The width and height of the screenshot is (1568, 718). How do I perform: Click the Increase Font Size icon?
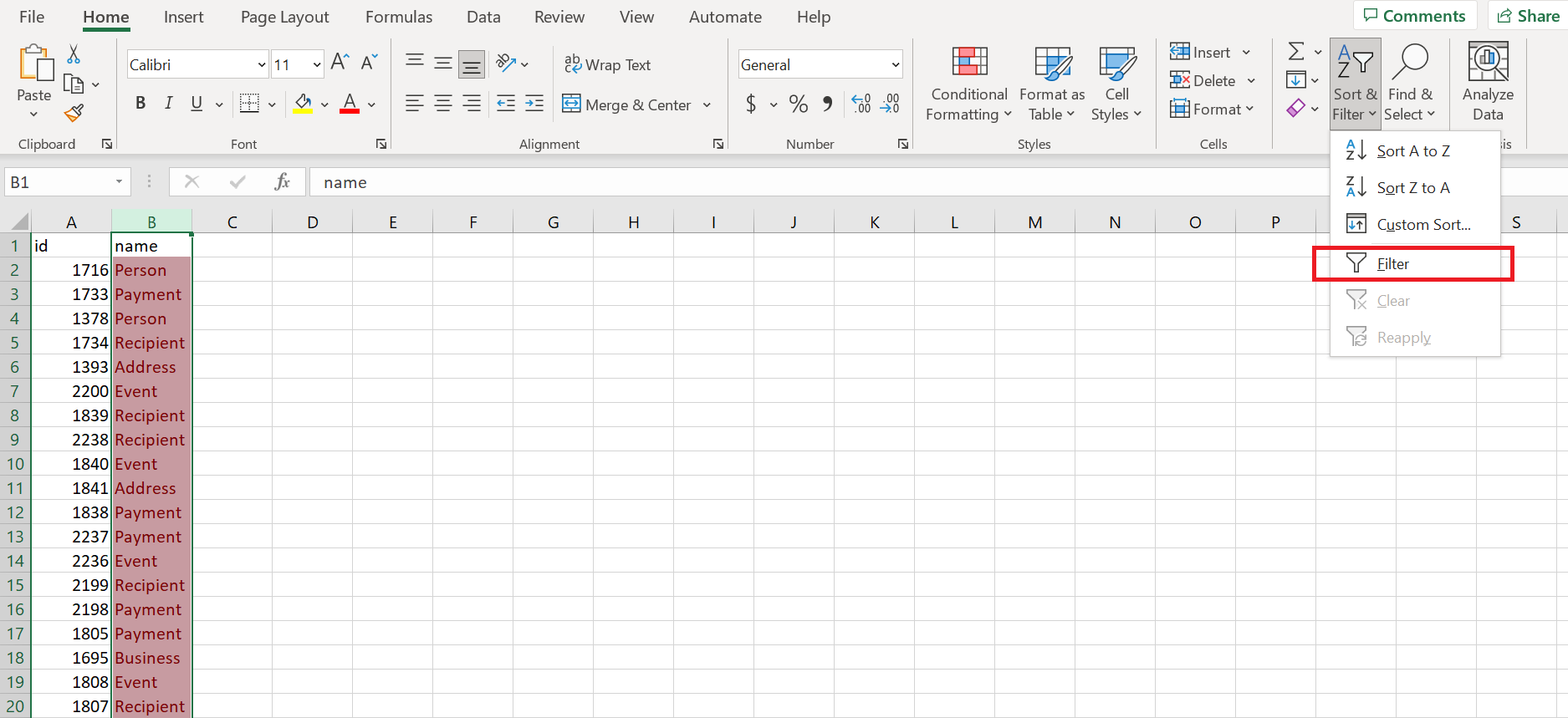(x=340, y=63)
